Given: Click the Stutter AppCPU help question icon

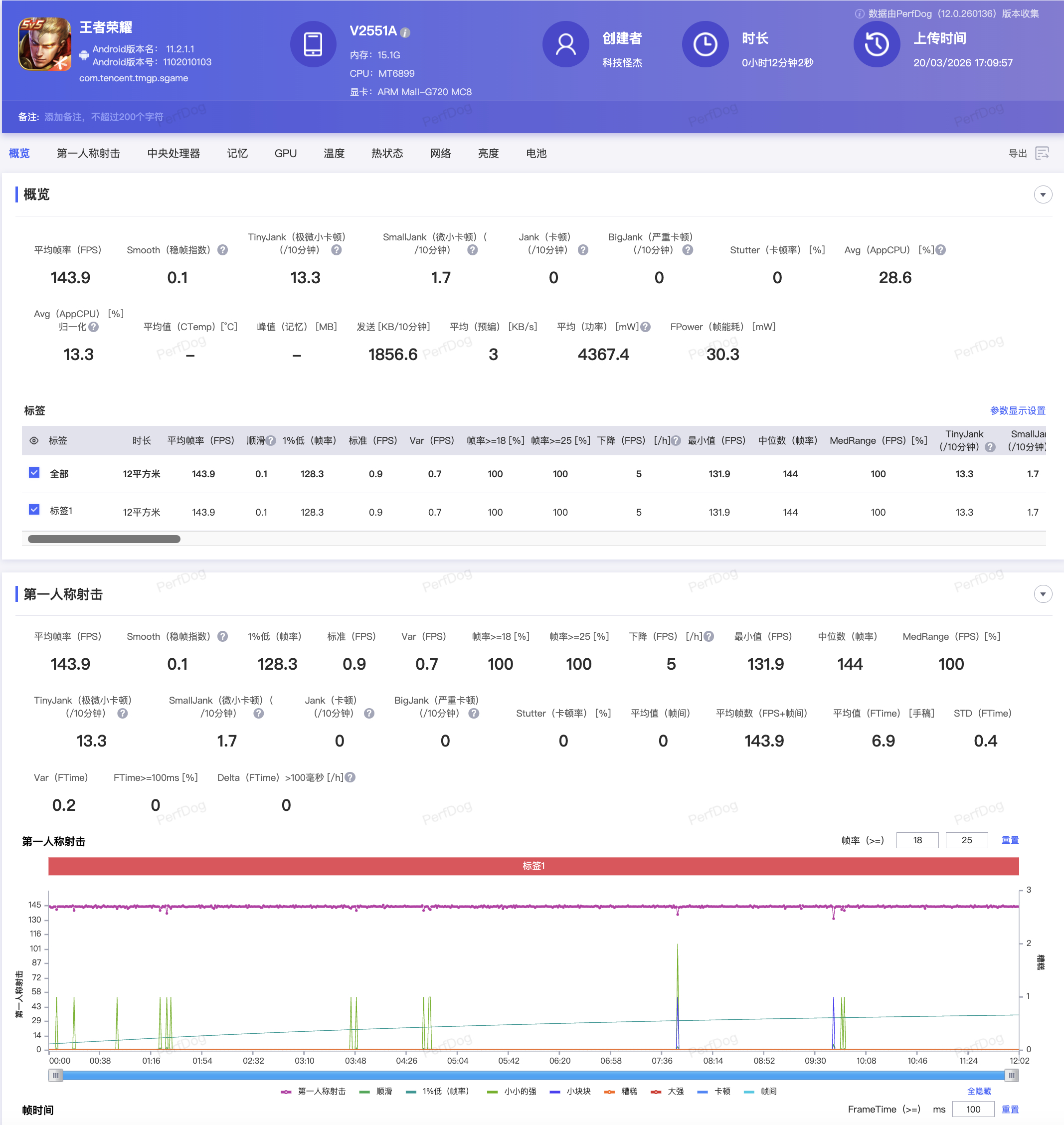Looking at the screenshot, I should click(x=940, y=250).
